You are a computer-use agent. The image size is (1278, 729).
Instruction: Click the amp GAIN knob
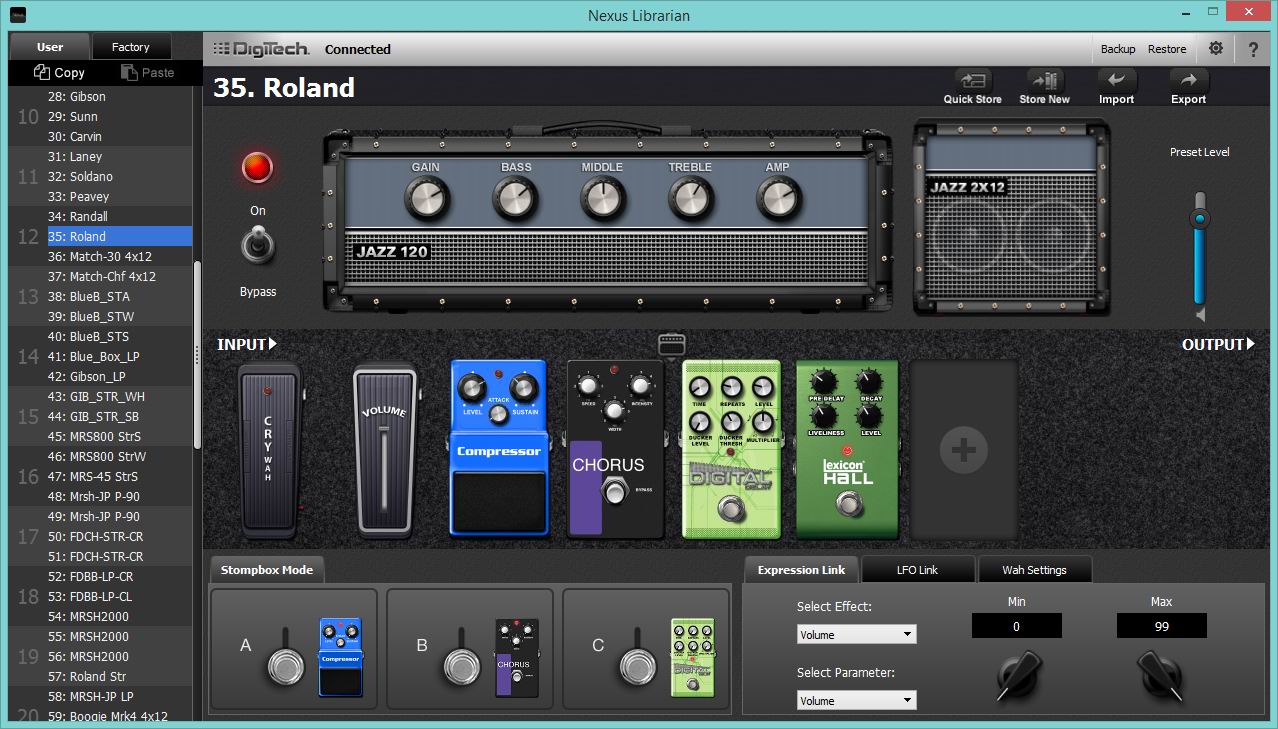pos(427,199)
